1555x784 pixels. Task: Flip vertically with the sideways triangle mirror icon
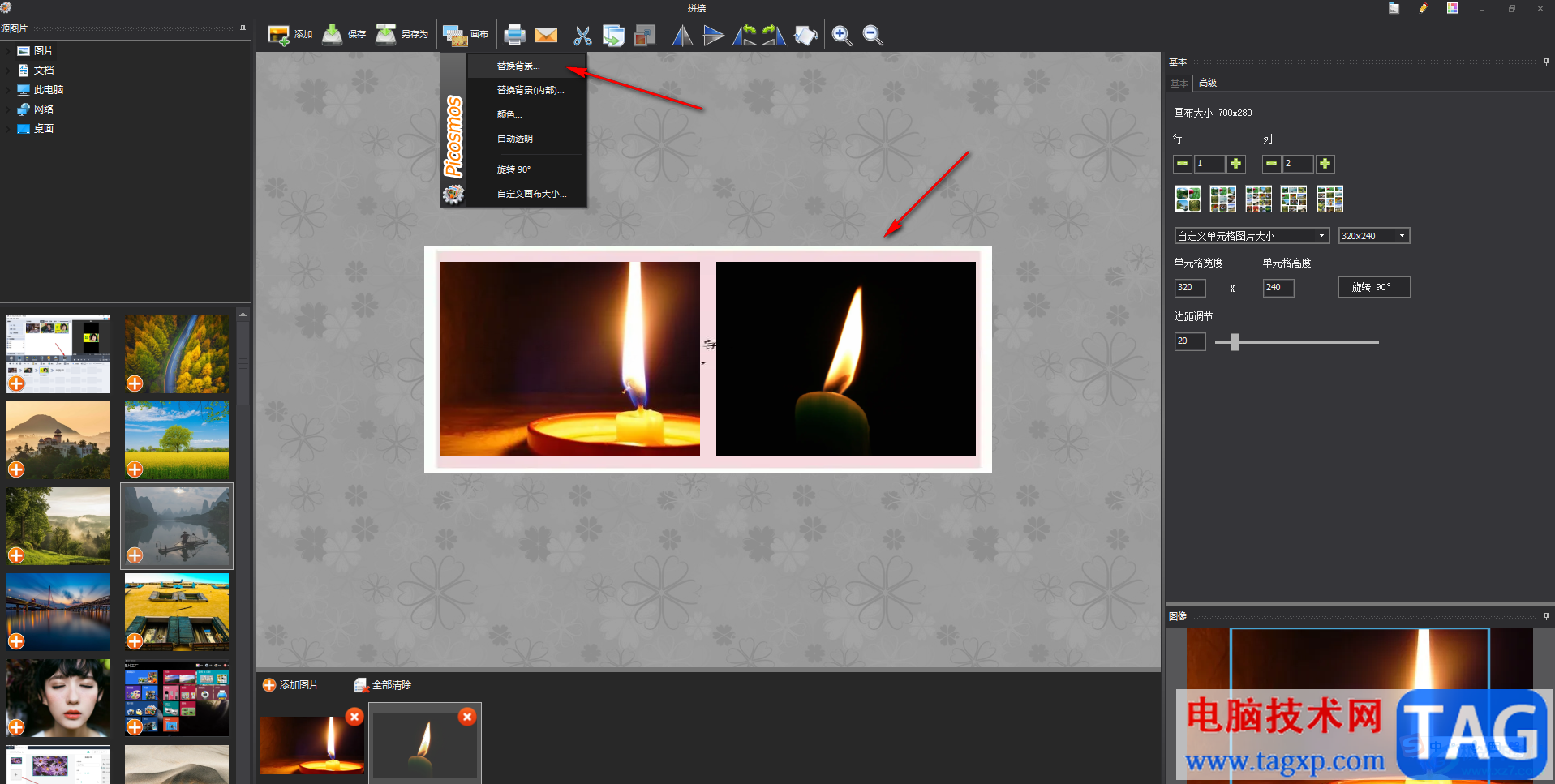[x=713, y=35]
